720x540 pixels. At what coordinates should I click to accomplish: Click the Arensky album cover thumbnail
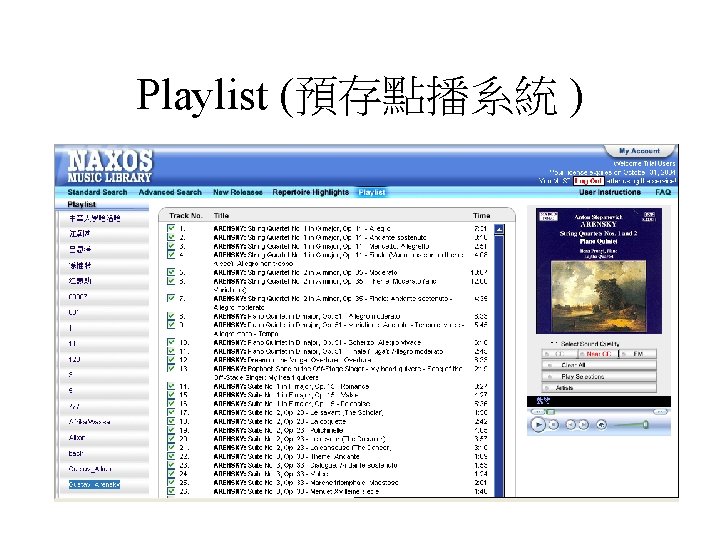click(599, 271)
